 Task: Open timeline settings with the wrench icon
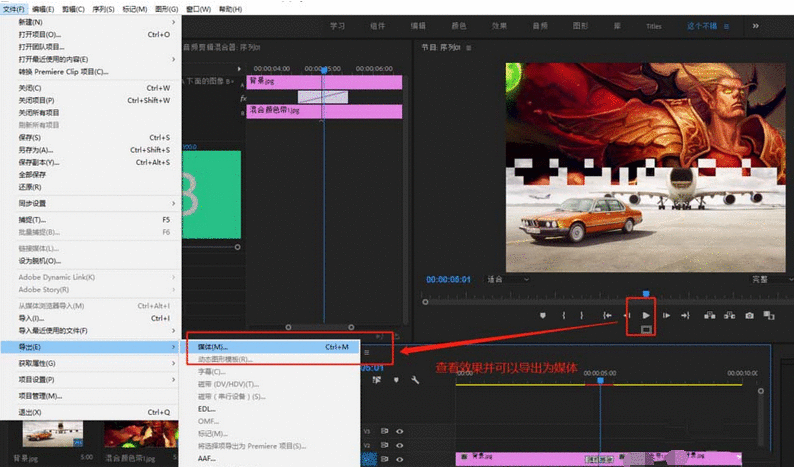pyautogui.click(x=415, y=380)
